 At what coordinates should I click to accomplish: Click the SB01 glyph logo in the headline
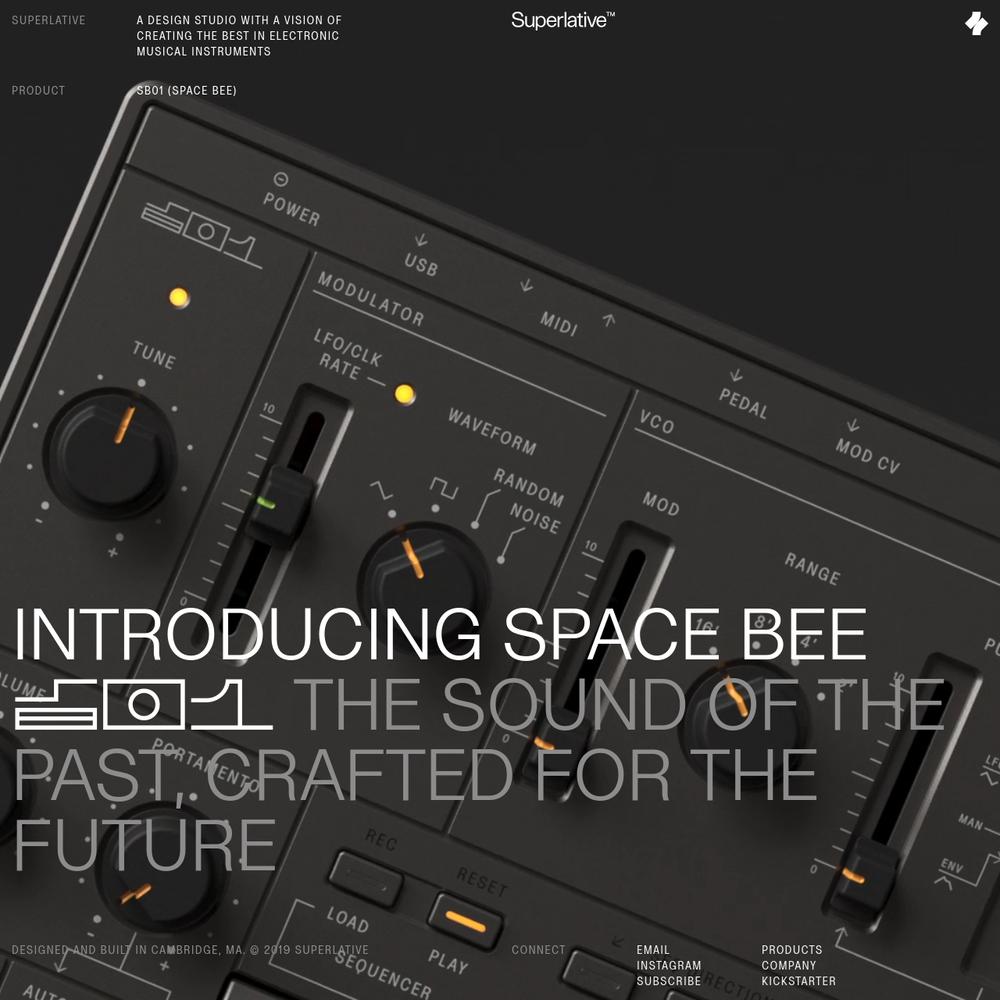coord(144,704)
